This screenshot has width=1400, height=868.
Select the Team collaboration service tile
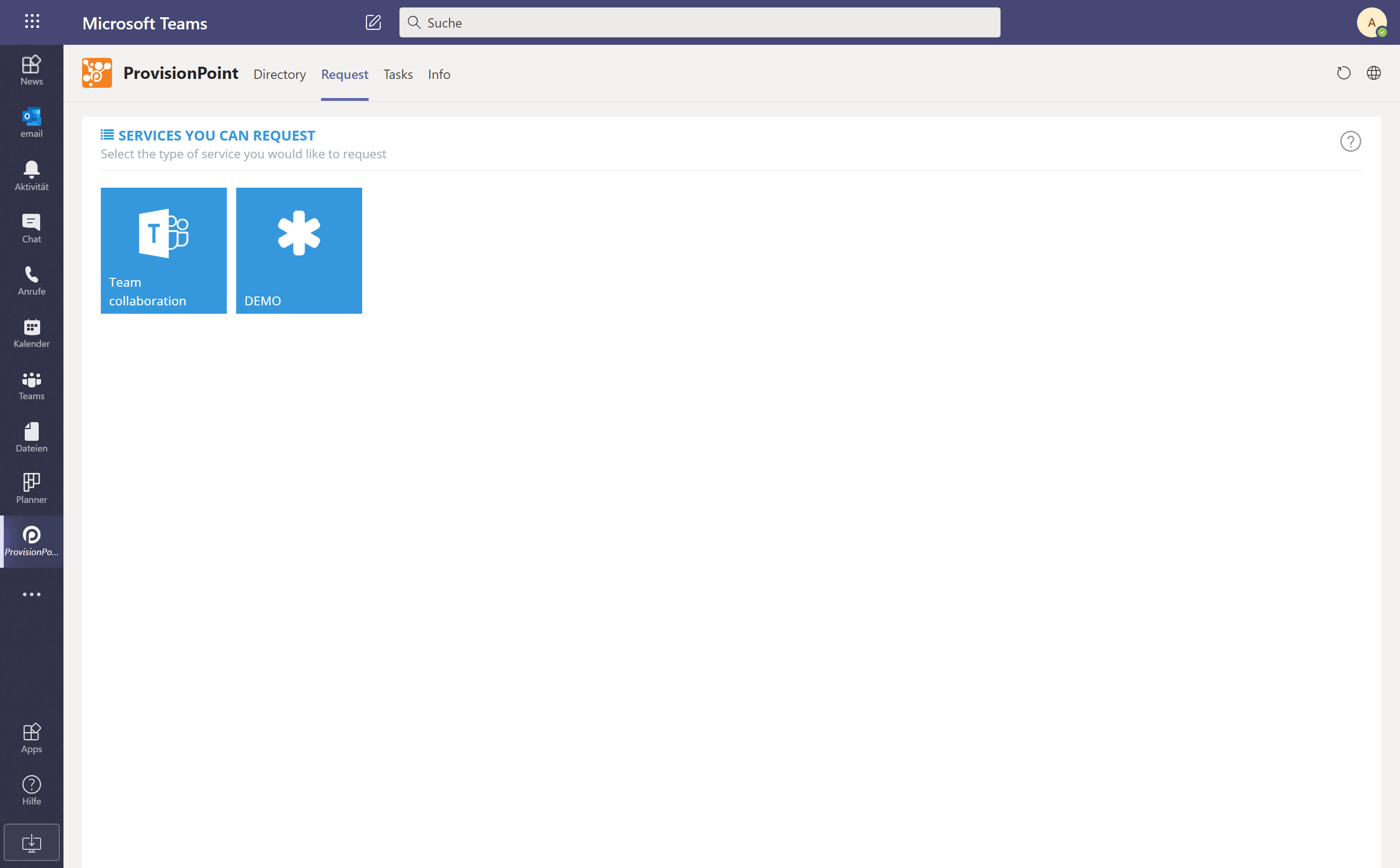pyautogui.click(x=163, y=251)
